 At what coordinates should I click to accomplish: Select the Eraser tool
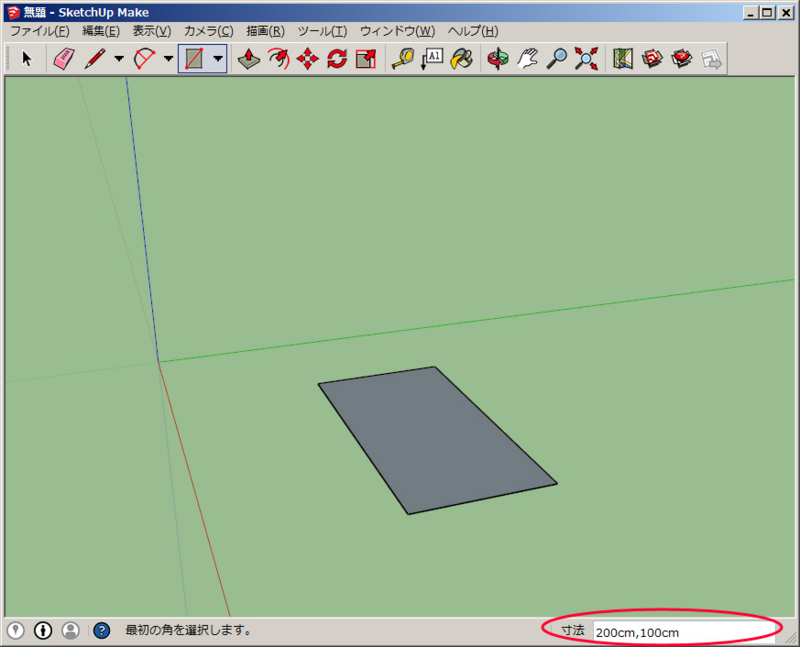[x=62, y=60]
